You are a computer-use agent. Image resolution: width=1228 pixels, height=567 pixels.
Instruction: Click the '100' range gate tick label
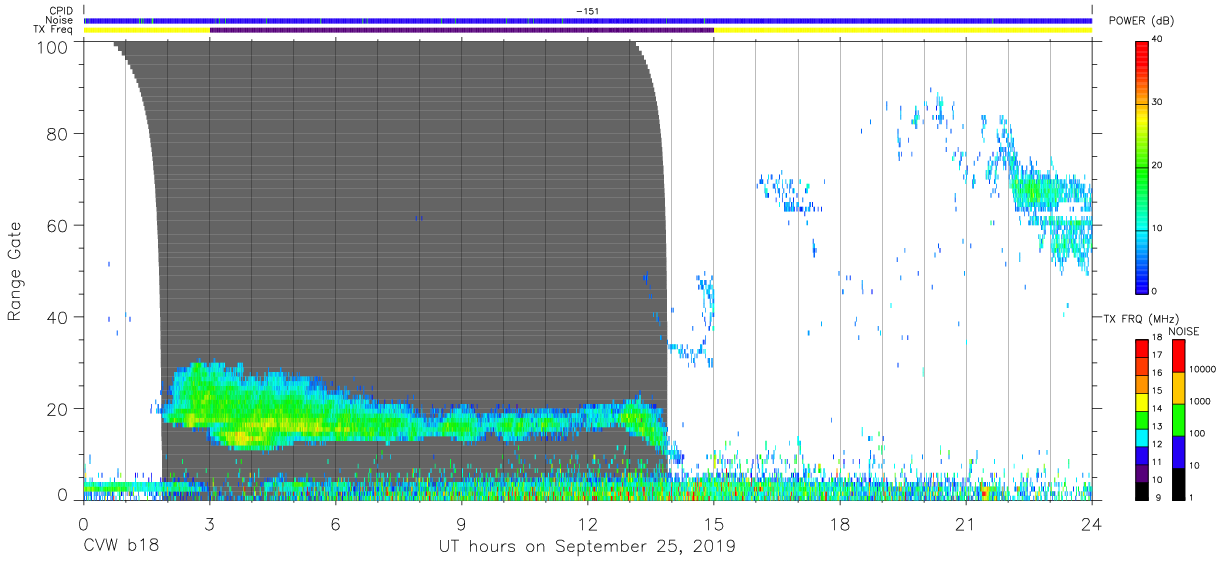click(52, 47)
